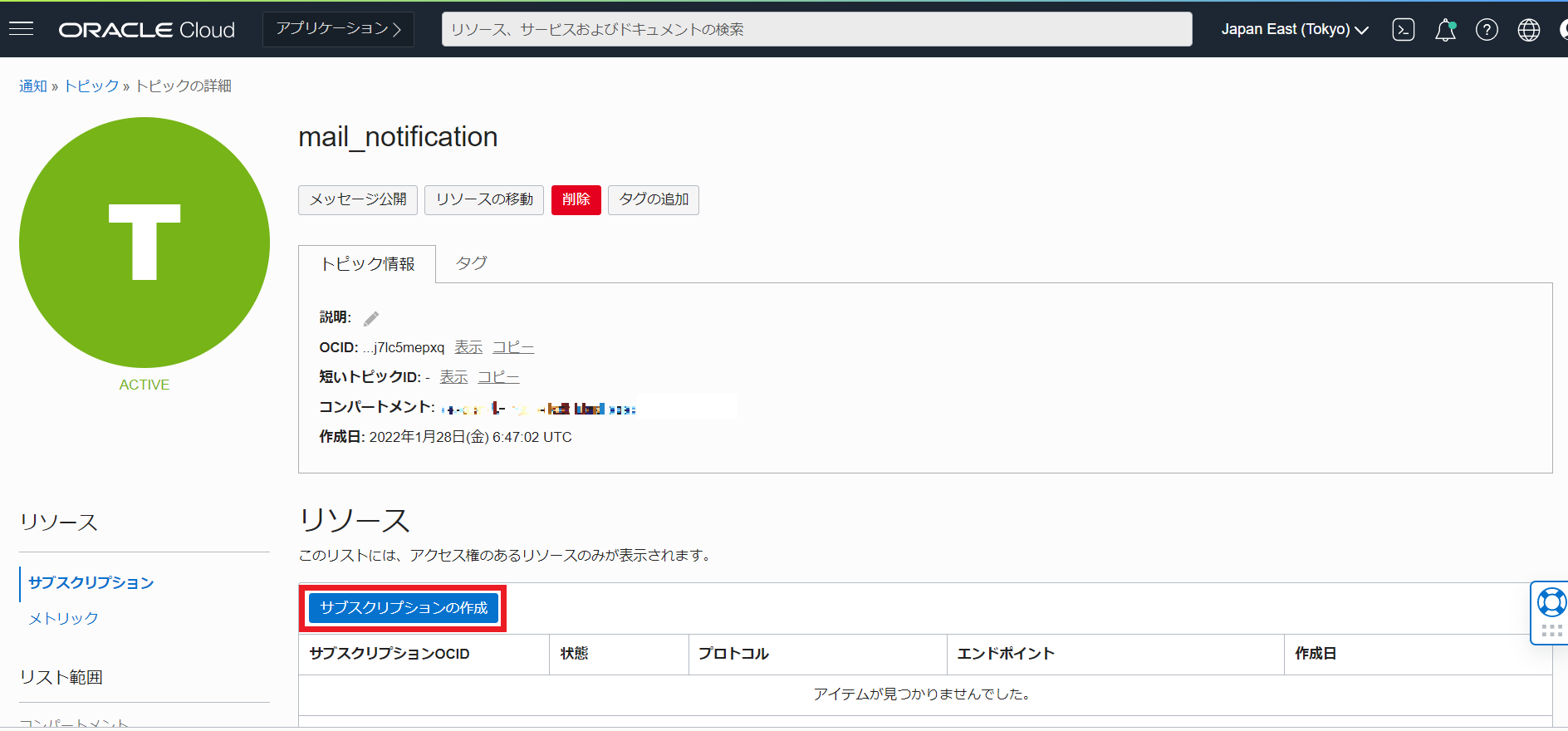The image size is (1568, 731).
Task: Focus the resource search field
Action: click(816, 29)
